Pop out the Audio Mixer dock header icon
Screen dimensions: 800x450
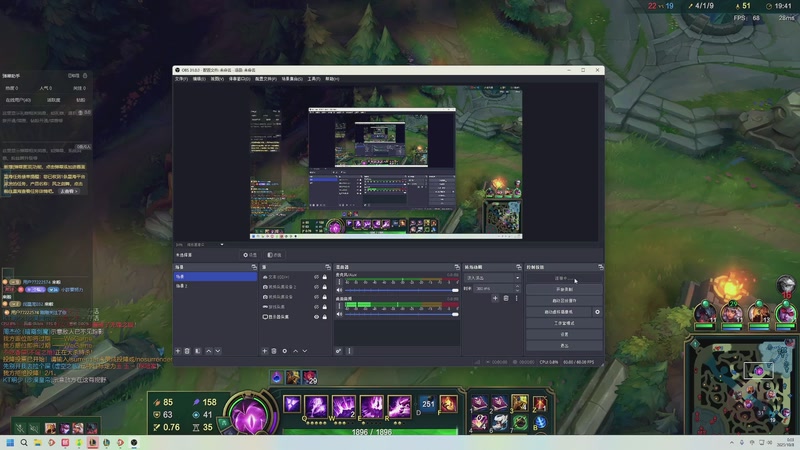click(457, 267)
